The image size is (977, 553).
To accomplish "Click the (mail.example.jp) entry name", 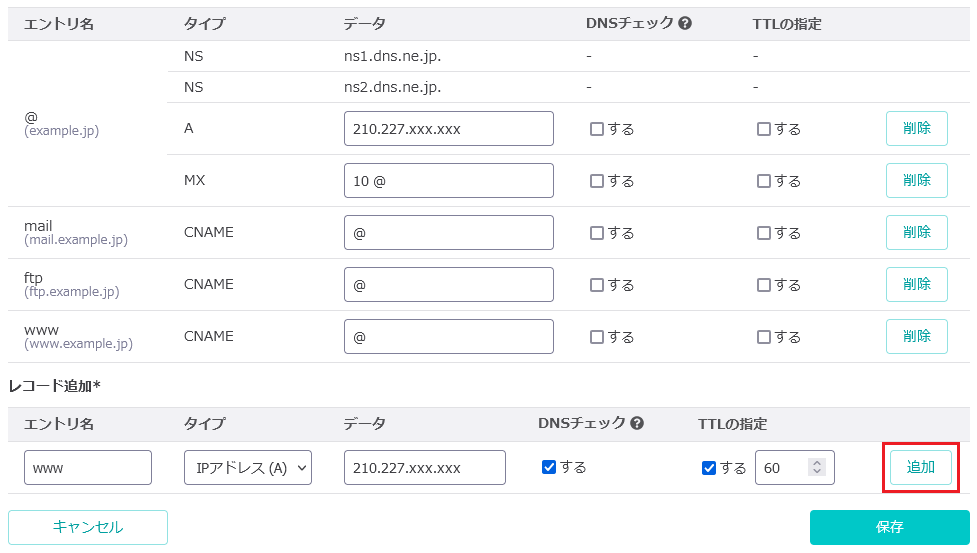I will coord(76,240).
